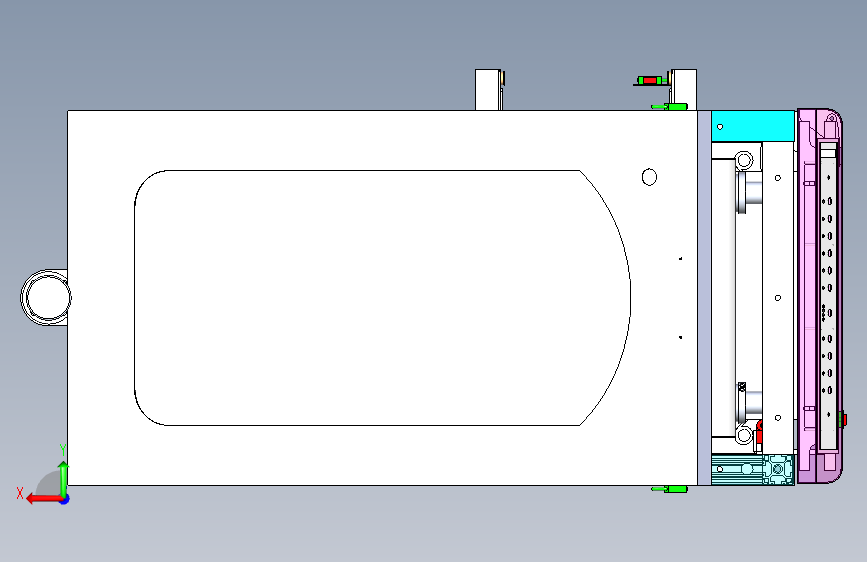This screenshot has width=867, height=562.
Task: Select the cyan block at top right
Action: click(x=753, y=126)
